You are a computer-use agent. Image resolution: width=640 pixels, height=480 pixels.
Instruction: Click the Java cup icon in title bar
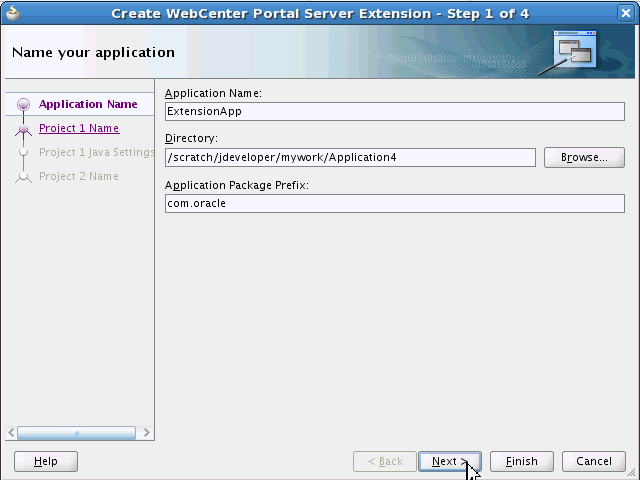(13, 13)
